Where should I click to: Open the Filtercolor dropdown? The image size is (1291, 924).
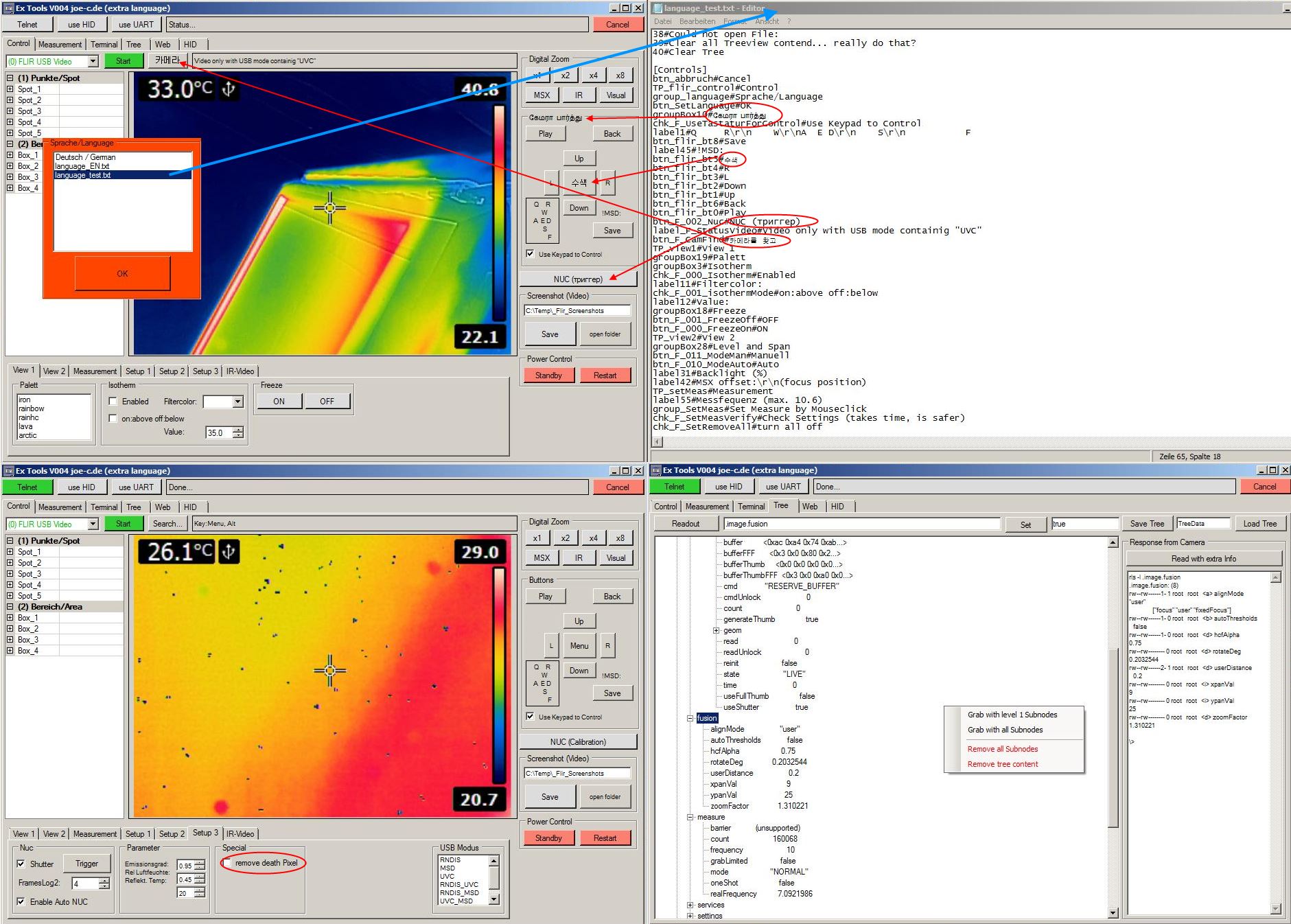[x=237, y=402]
